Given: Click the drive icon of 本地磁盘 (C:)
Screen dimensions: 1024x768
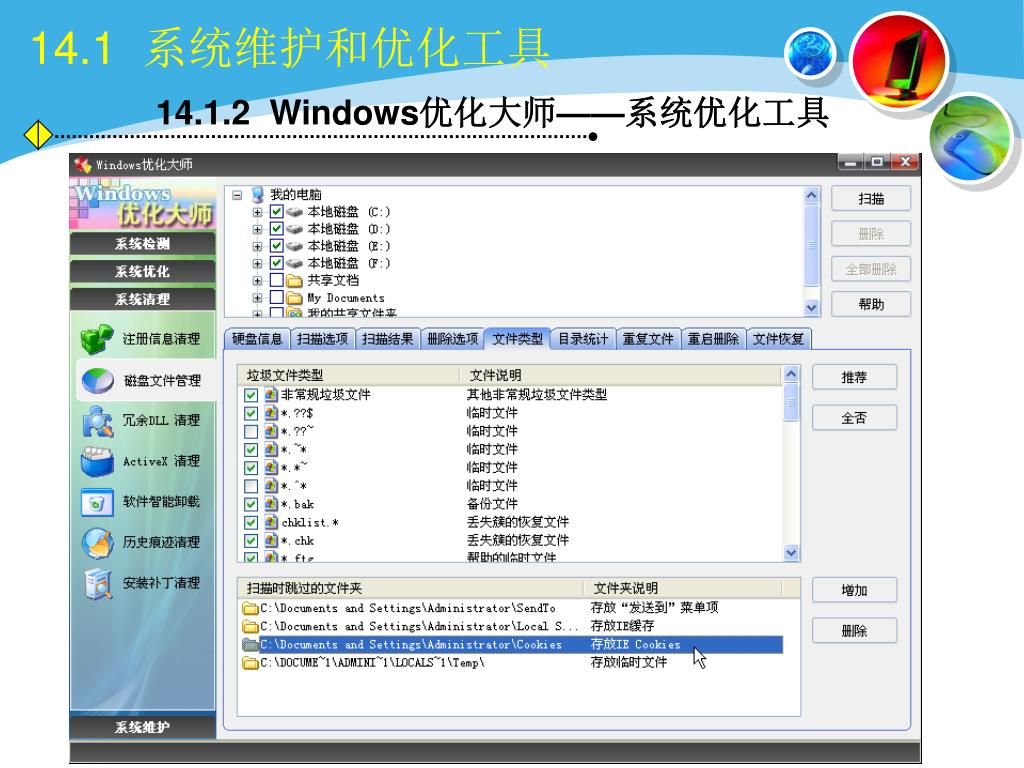Looking at the screenshot, I should [294, 212].
